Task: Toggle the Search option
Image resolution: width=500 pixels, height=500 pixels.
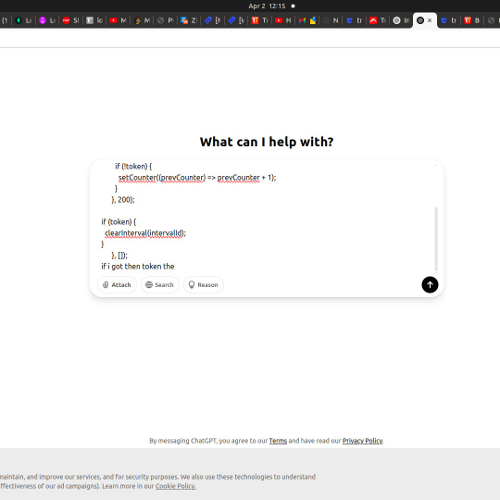Action: [x=160, y=285]
